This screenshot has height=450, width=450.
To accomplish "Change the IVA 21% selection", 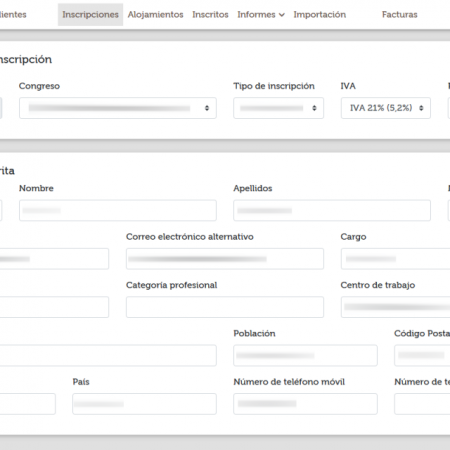I will click(x=386, y=108).
